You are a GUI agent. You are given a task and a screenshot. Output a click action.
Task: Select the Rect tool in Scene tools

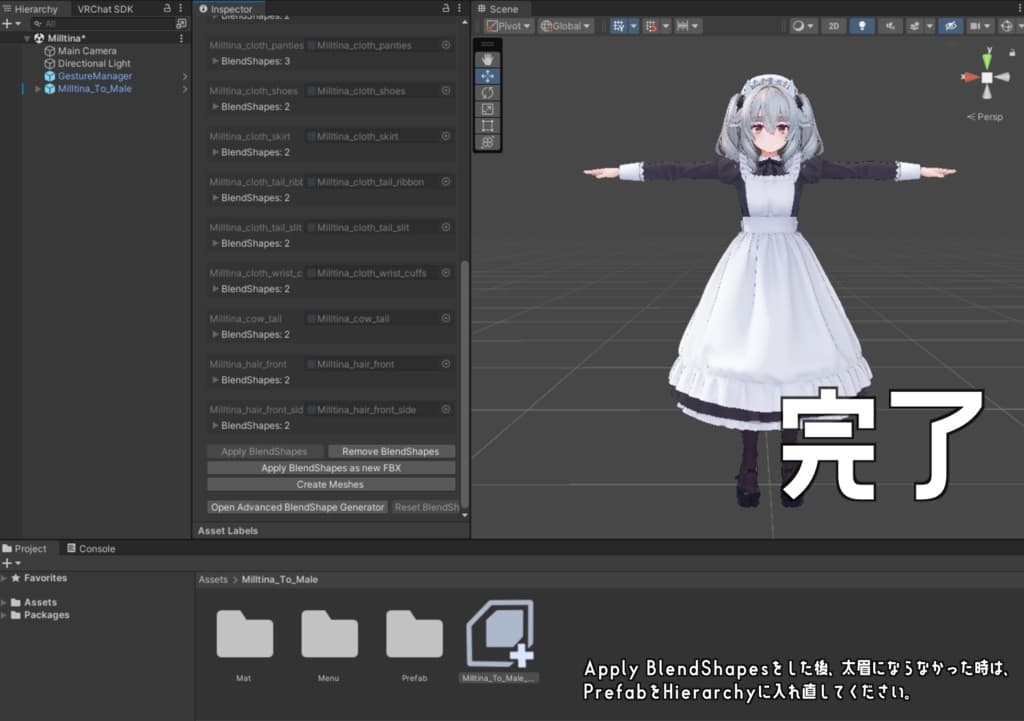click(x=487, y=125)
